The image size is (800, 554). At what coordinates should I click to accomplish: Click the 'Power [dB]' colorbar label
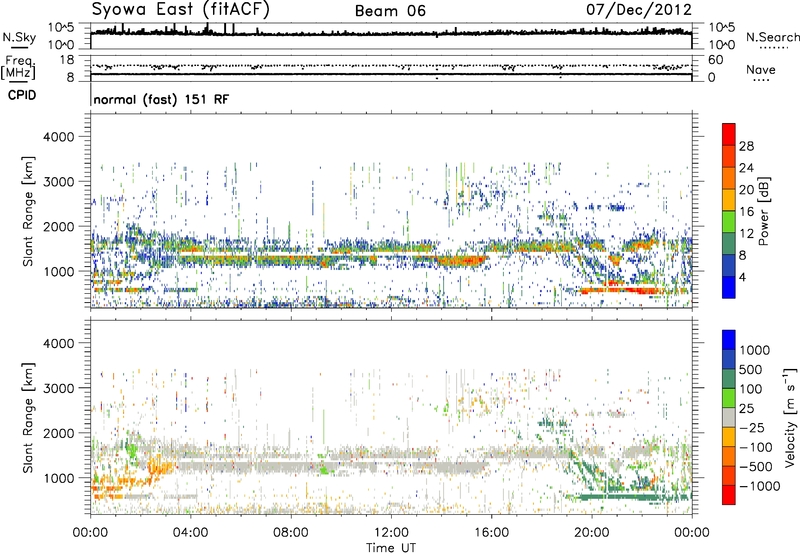click(x=763, y=211)
